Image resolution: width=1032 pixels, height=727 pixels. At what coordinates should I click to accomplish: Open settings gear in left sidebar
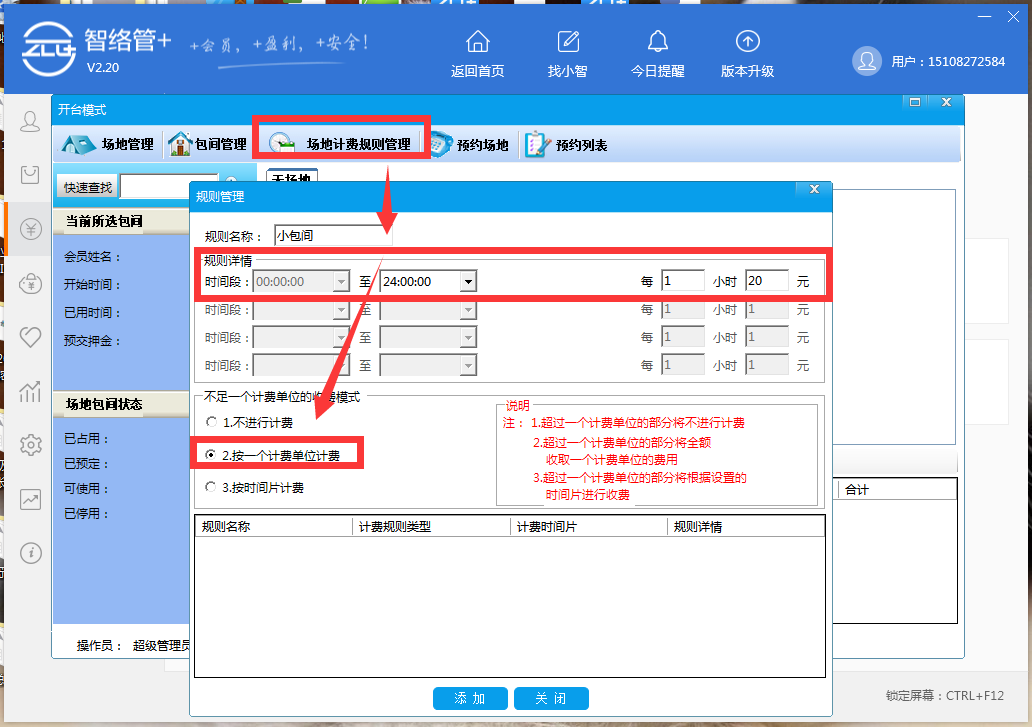pos(31,444)
